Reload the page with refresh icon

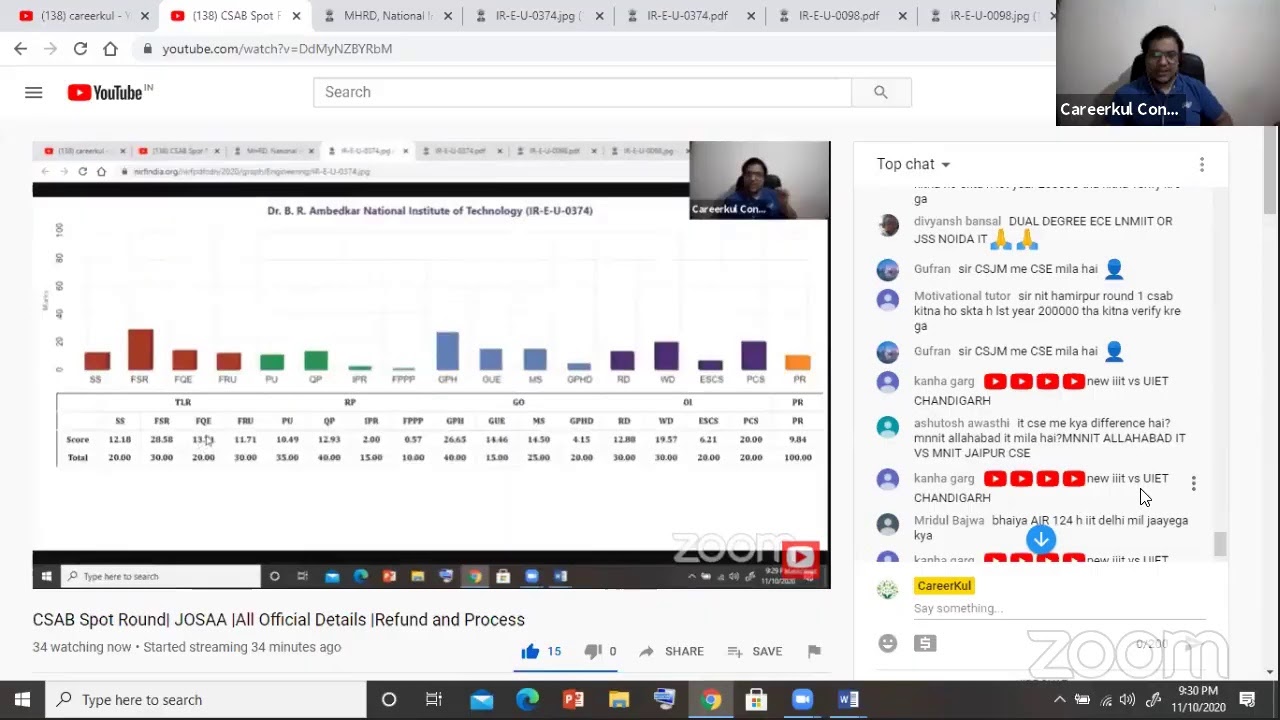[80, 48]
